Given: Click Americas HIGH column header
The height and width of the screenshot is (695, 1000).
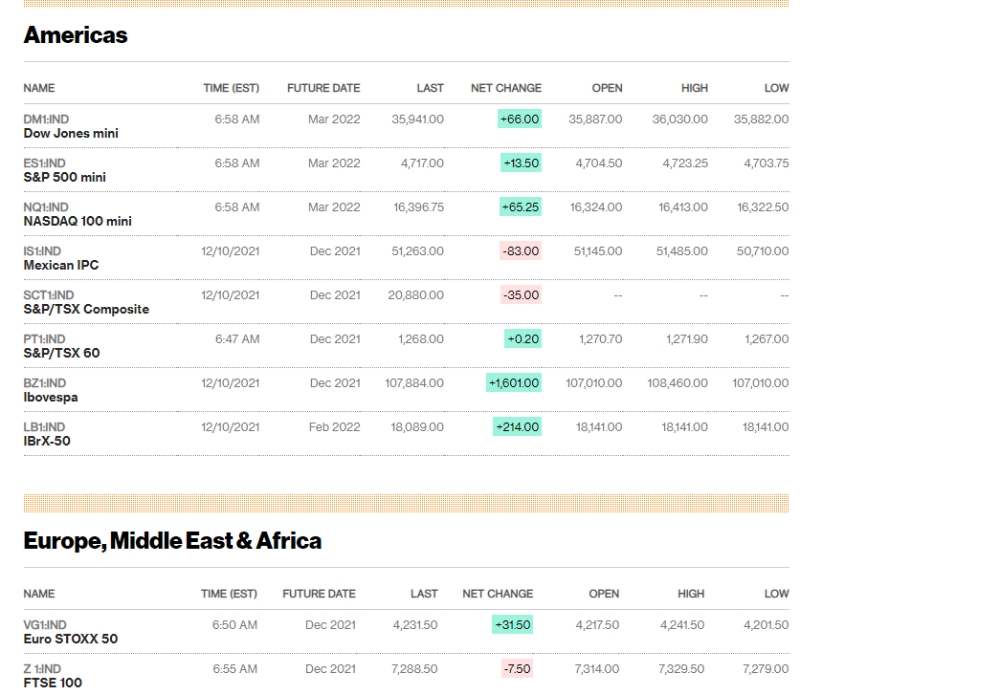Looking at the screenshot, I should click(x=695, y=88).
